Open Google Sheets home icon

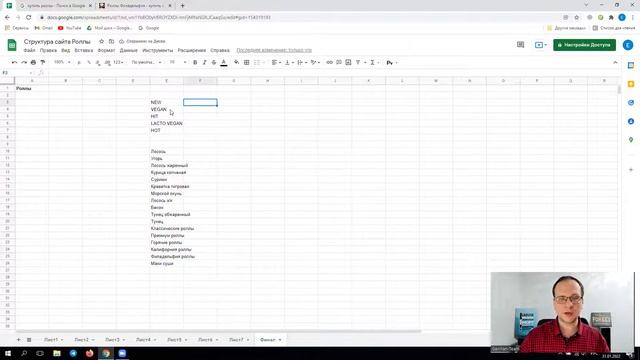[x=12, y=45]
